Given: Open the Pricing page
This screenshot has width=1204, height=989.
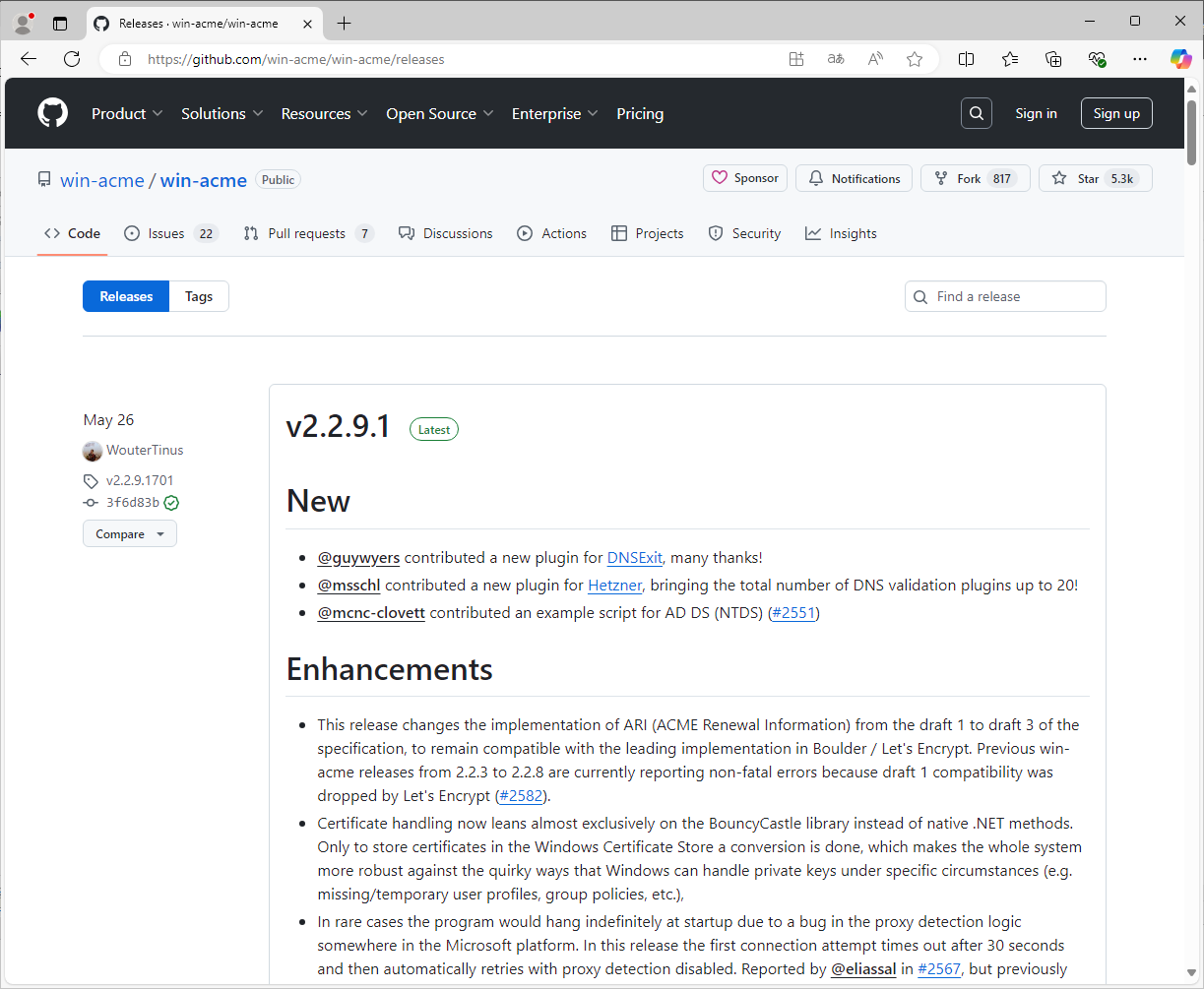Looking at the screenshot, I should (x=640, y=114).
